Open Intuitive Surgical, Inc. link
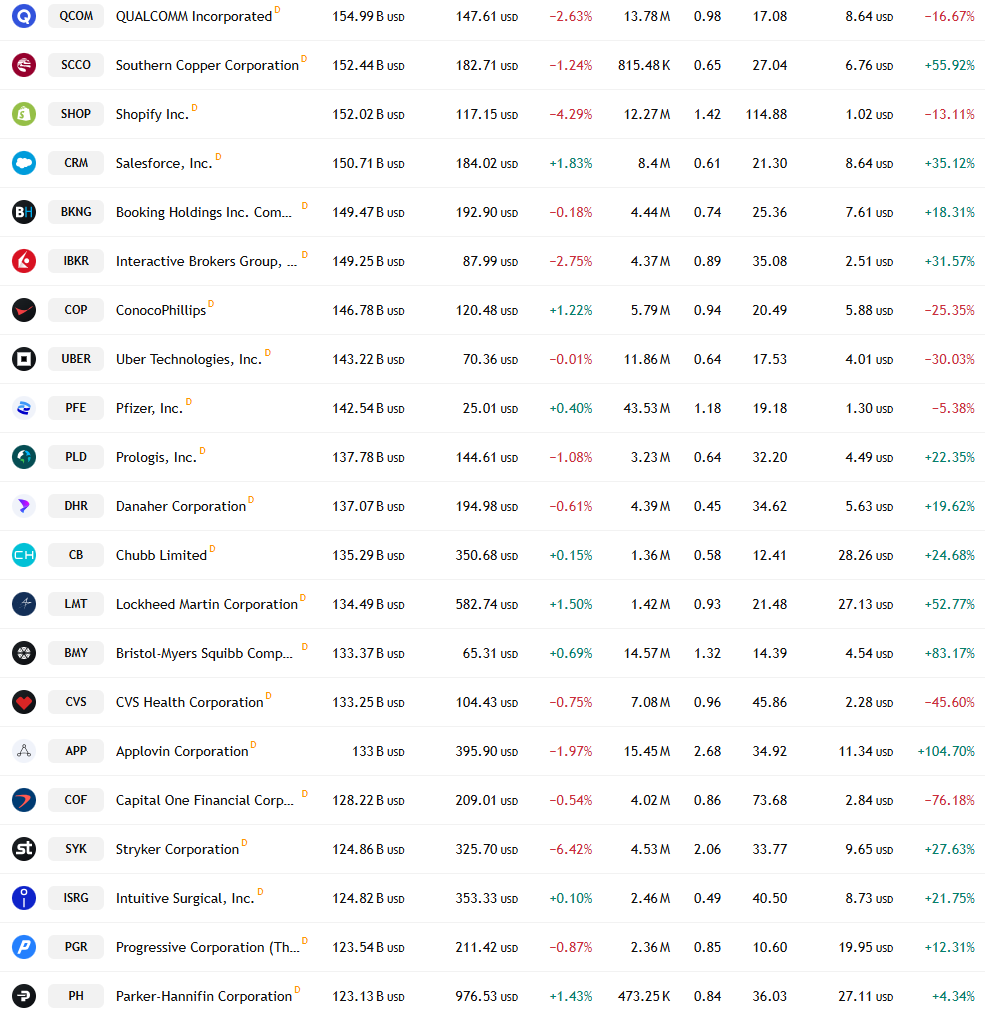 coord(185,898)
